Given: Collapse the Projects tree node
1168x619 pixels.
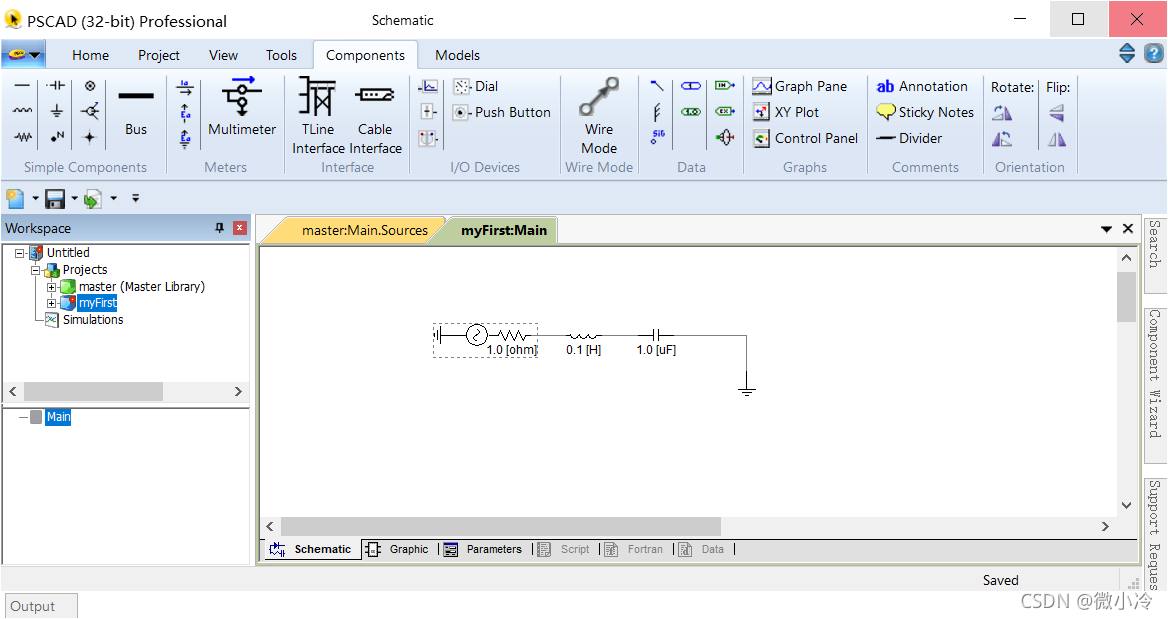Looking at the screenshot, I should [x=35, y=270].
